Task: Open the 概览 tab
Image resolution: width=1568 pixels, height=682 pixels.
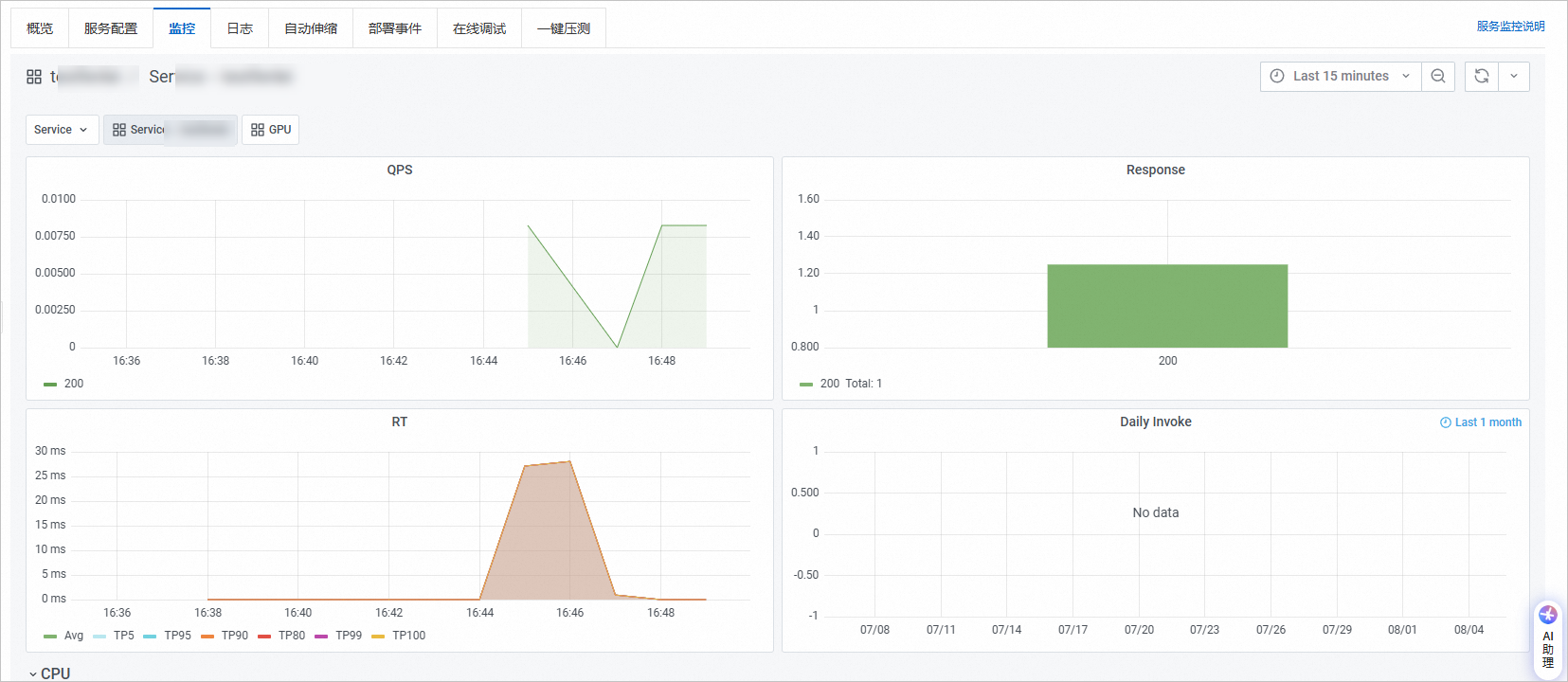Action: (x=40, y=28)
